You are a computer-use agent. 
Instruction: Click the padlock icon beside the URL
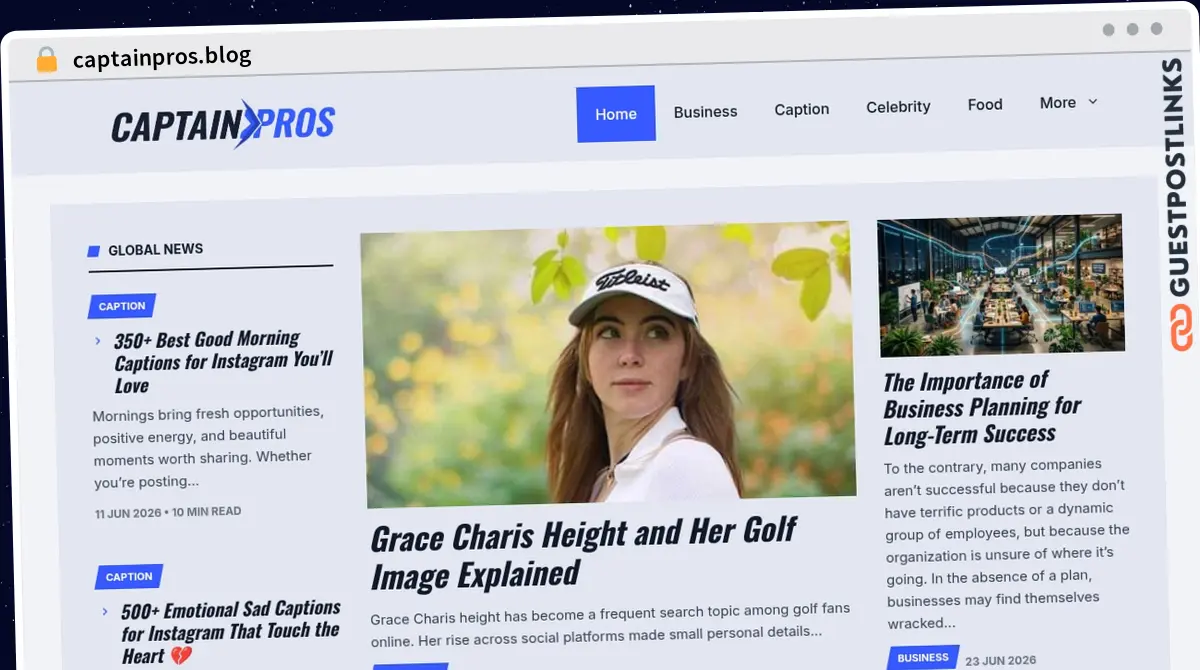46,59
